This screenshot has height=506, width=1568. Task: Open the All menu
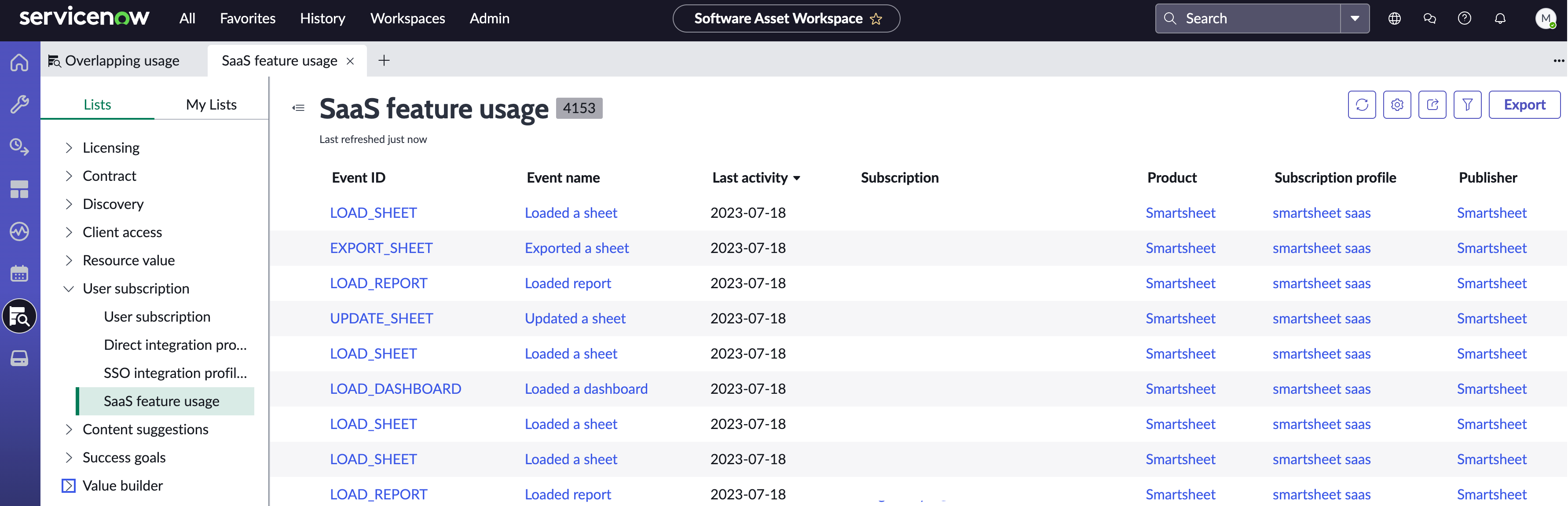click(x=187, y=18)
